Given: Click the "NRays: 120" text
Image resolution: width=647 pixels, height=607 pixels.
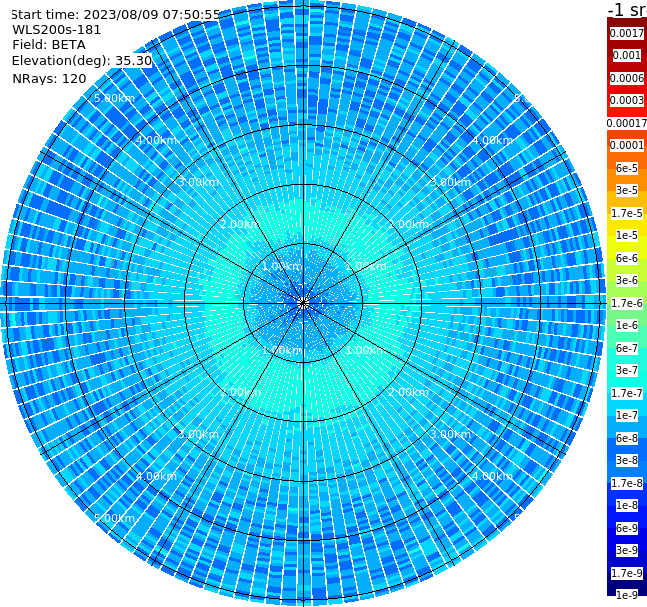Looking at the screenshot, I should coord(49,78).
